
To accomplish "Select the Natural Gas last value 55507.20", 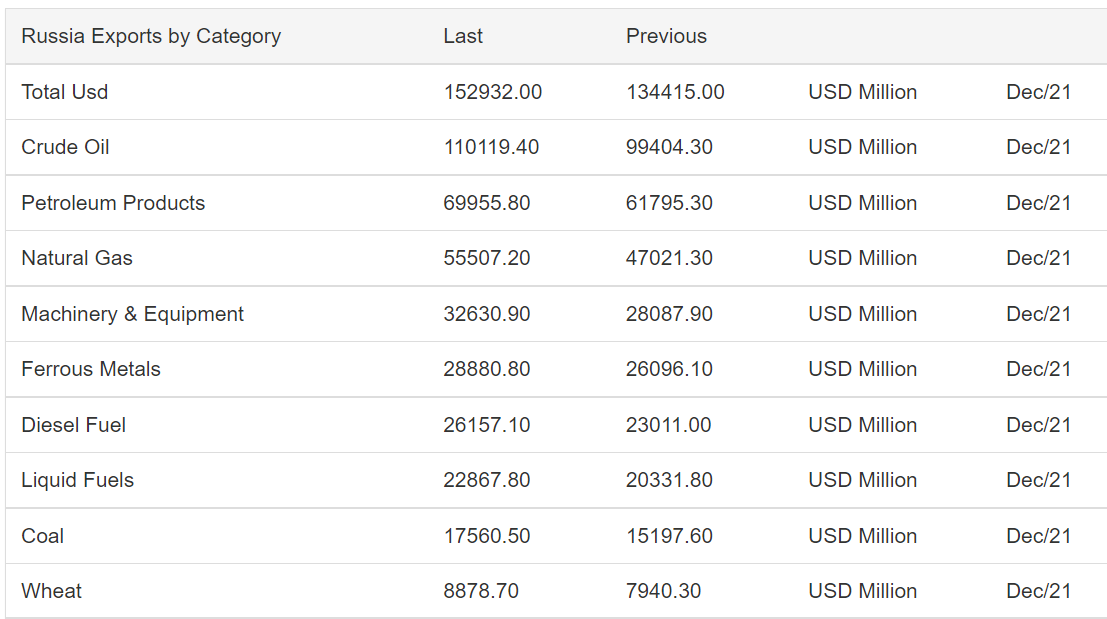I will tap(486, 258).
